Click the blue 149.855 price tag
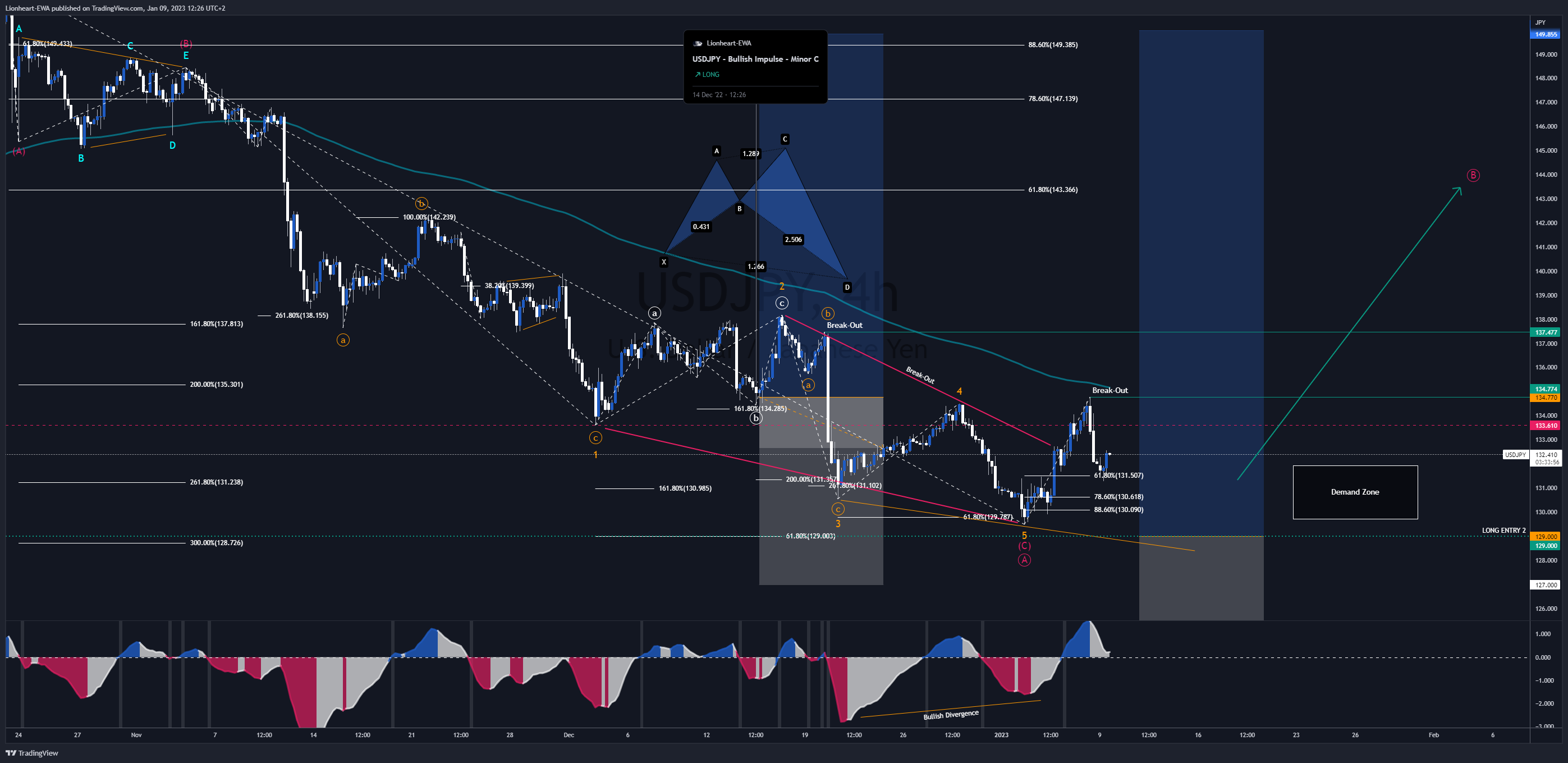This screenshot has height=763, width=1568. 1545,35
